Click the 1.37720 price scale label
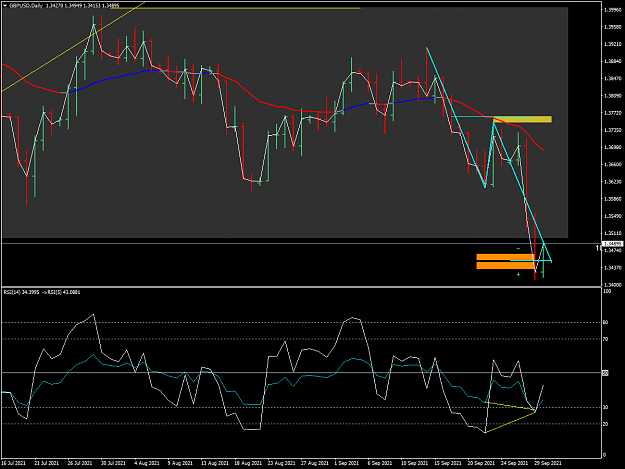 pos(613,113)
